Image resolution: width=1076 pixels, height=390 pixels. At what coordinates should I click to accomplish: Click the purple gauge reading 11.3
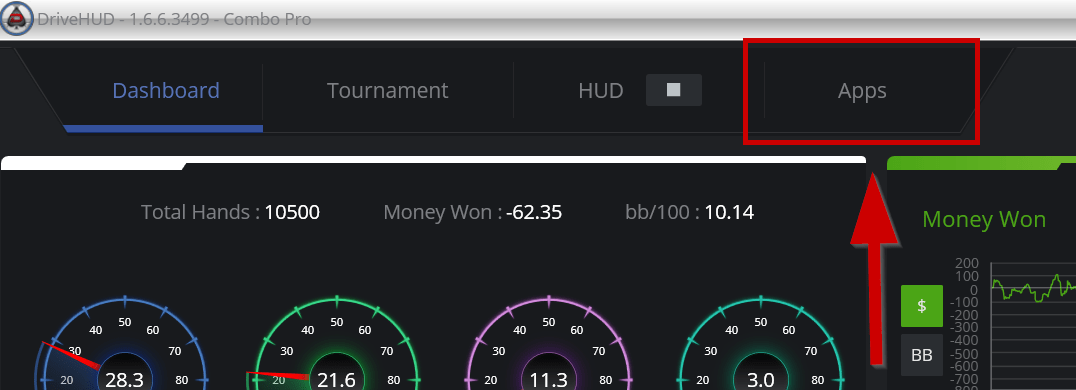(x=548, y=343)
